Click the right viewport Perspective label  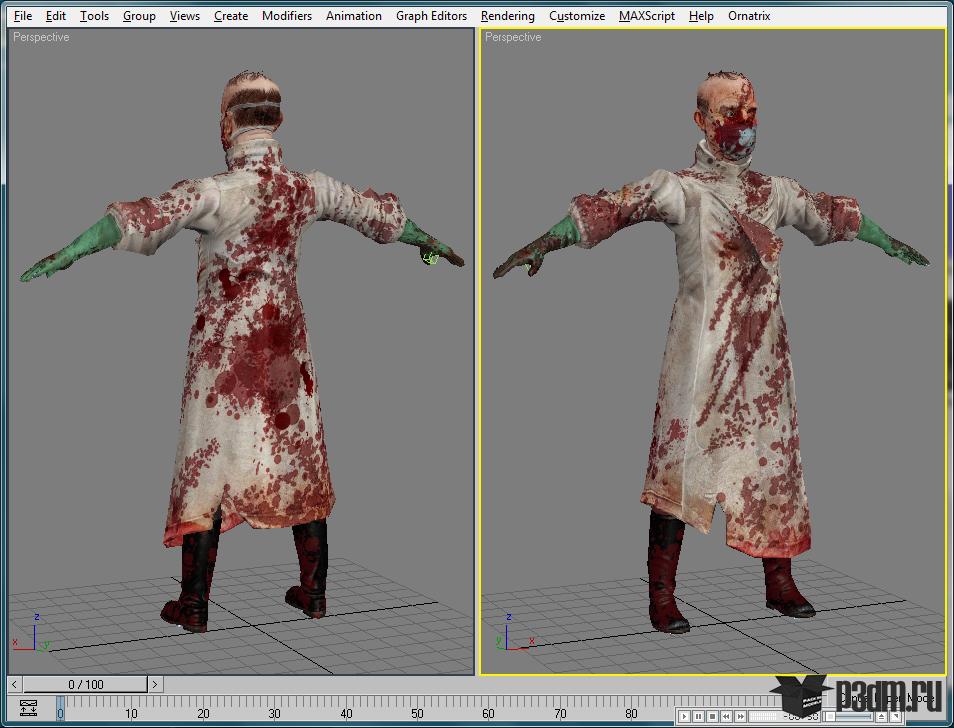click(x=513, y=37)
